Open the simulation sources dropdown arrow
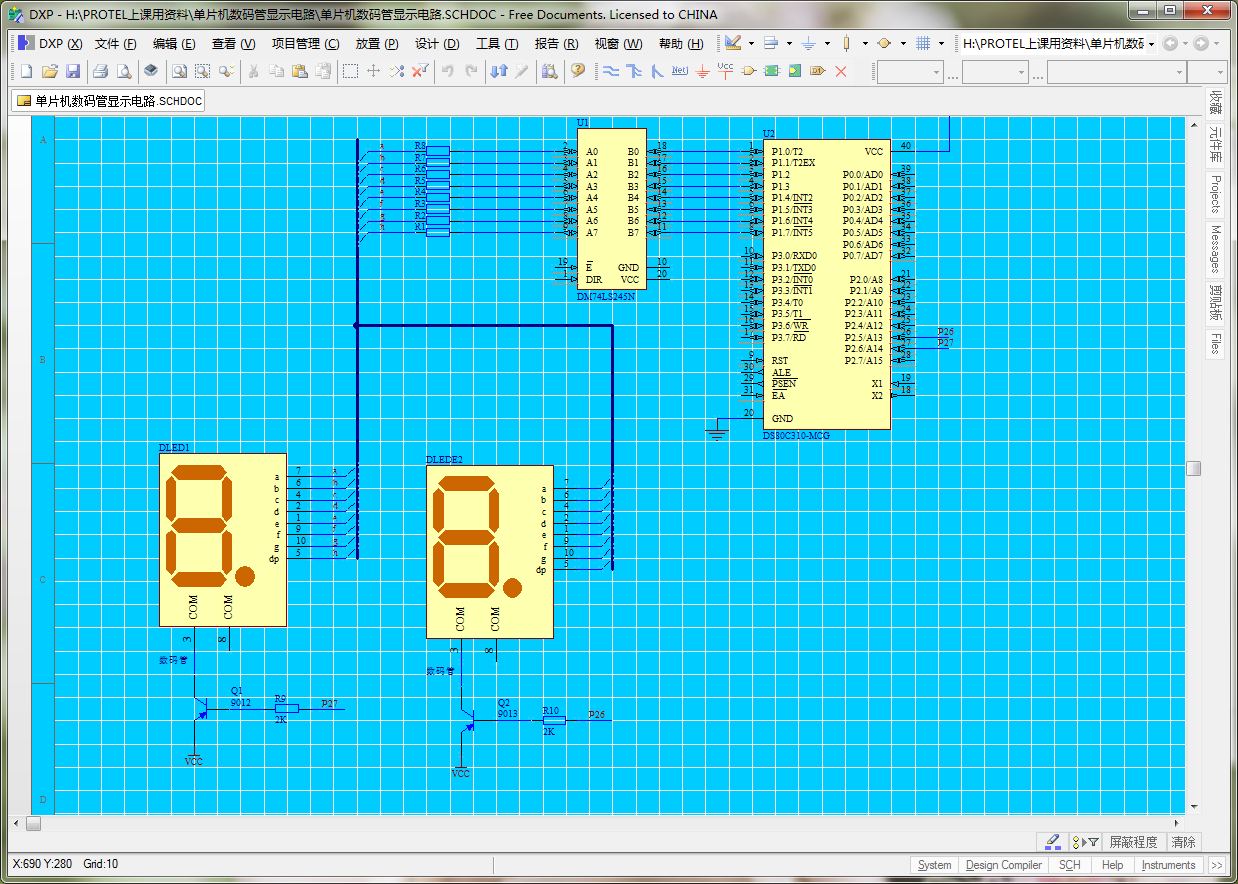 coord(903,44)
